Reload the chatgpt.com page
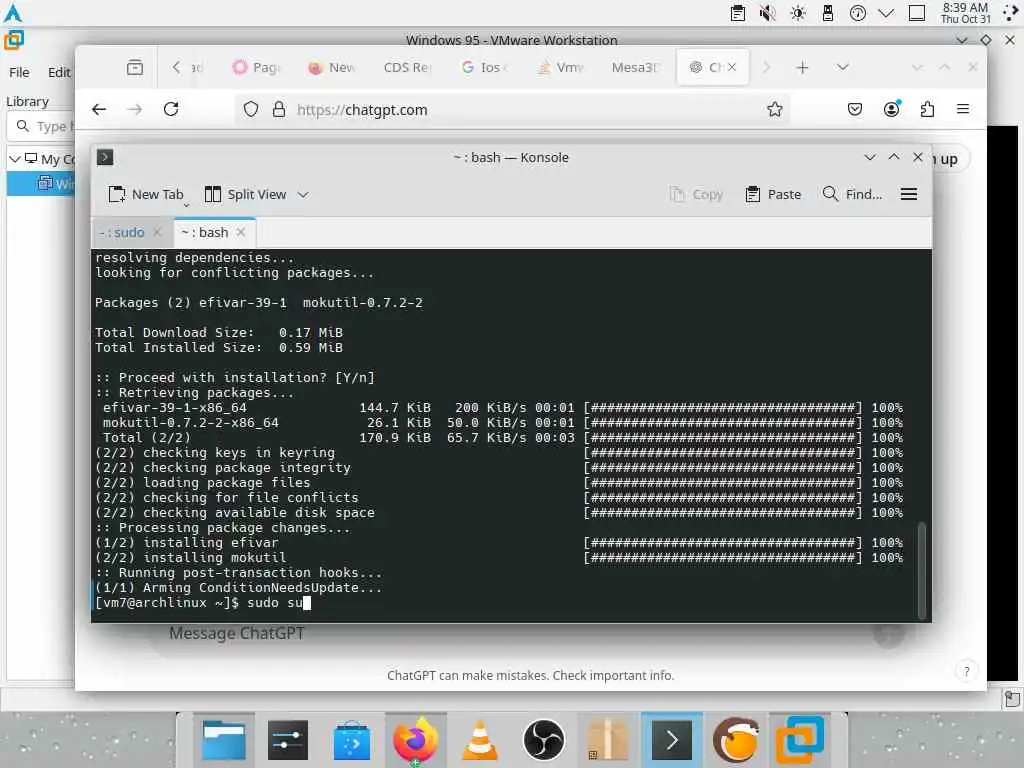1024x768 pixels. pyautogui.click(x=171, y=109)
